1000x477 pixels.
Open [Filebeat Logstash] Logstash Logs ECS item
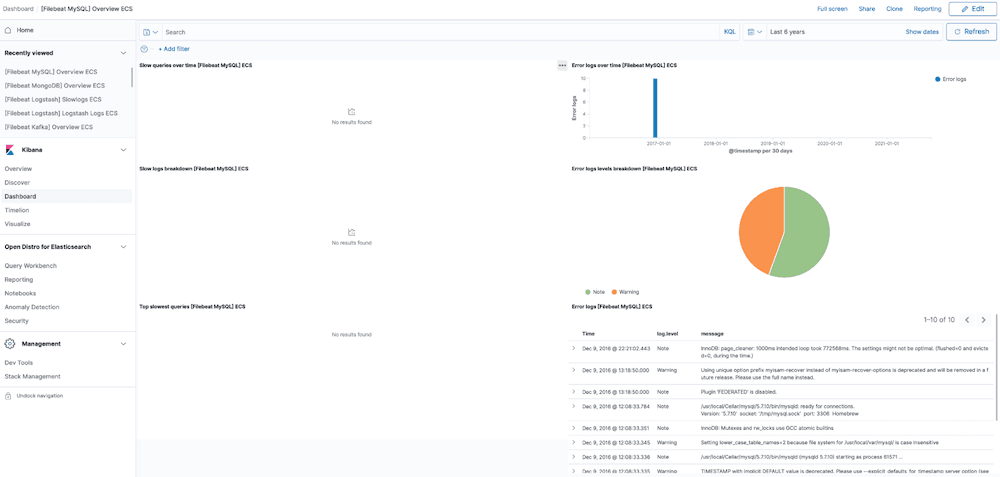61,113
